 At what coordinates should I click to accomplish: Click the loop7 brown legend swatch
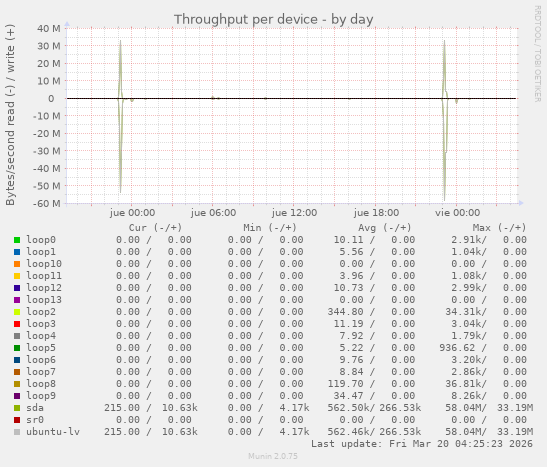(17, 372)
